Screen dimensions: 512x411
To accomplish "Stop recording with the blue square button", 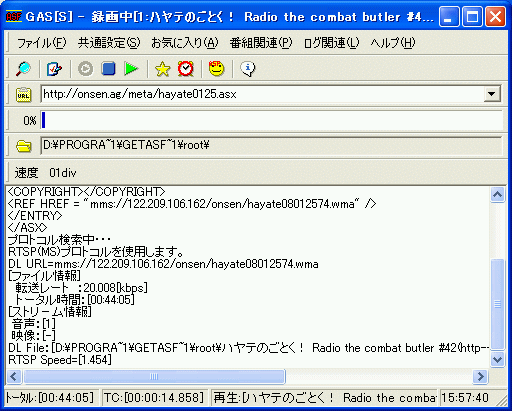I will coord(108,69).
